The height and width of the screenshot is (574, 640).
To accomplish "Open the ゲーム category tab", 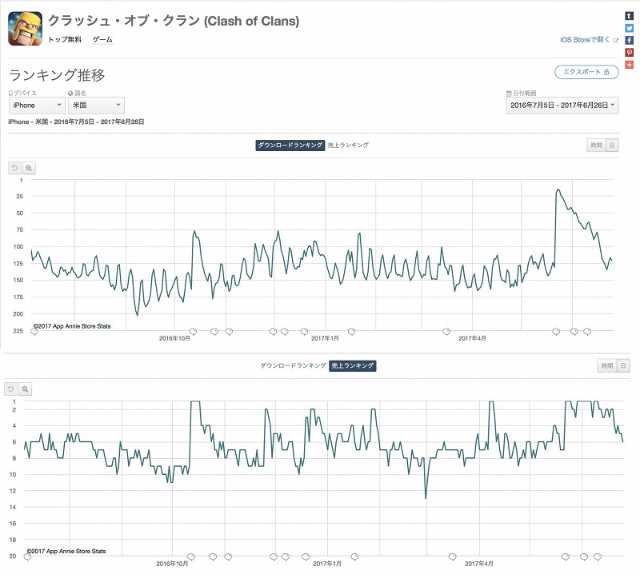I will coord(103,39).
